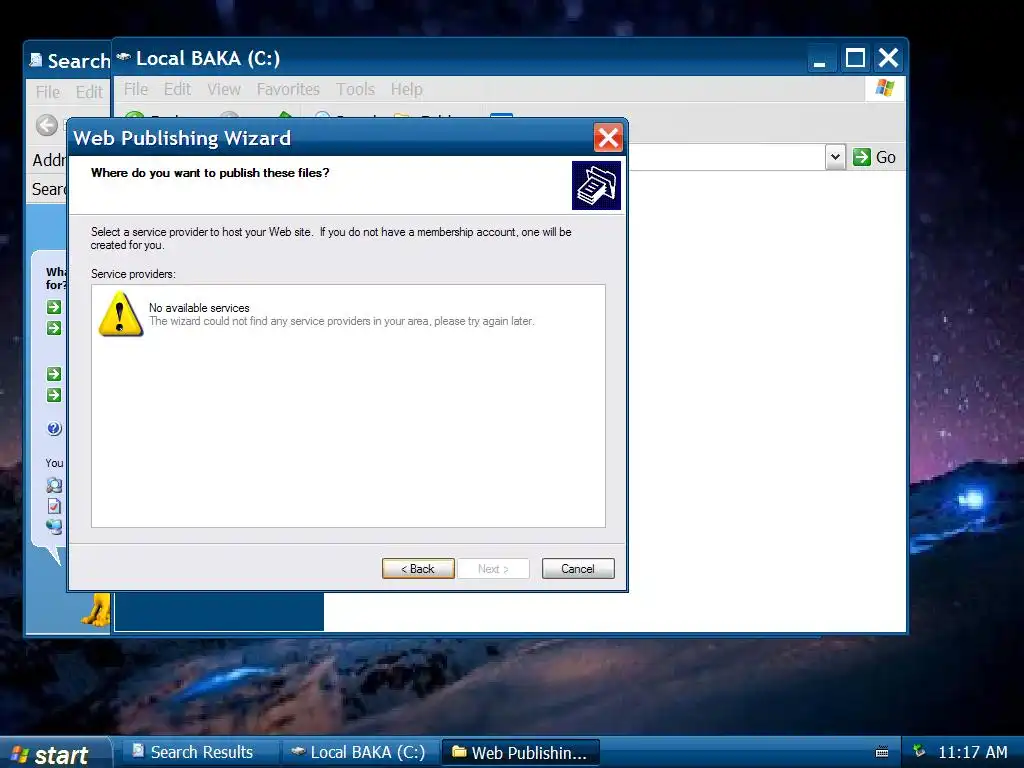Screen dimensions: 1024x768
Task: Open Favorites menu in Local BAKA window
Action: (288, 89)
